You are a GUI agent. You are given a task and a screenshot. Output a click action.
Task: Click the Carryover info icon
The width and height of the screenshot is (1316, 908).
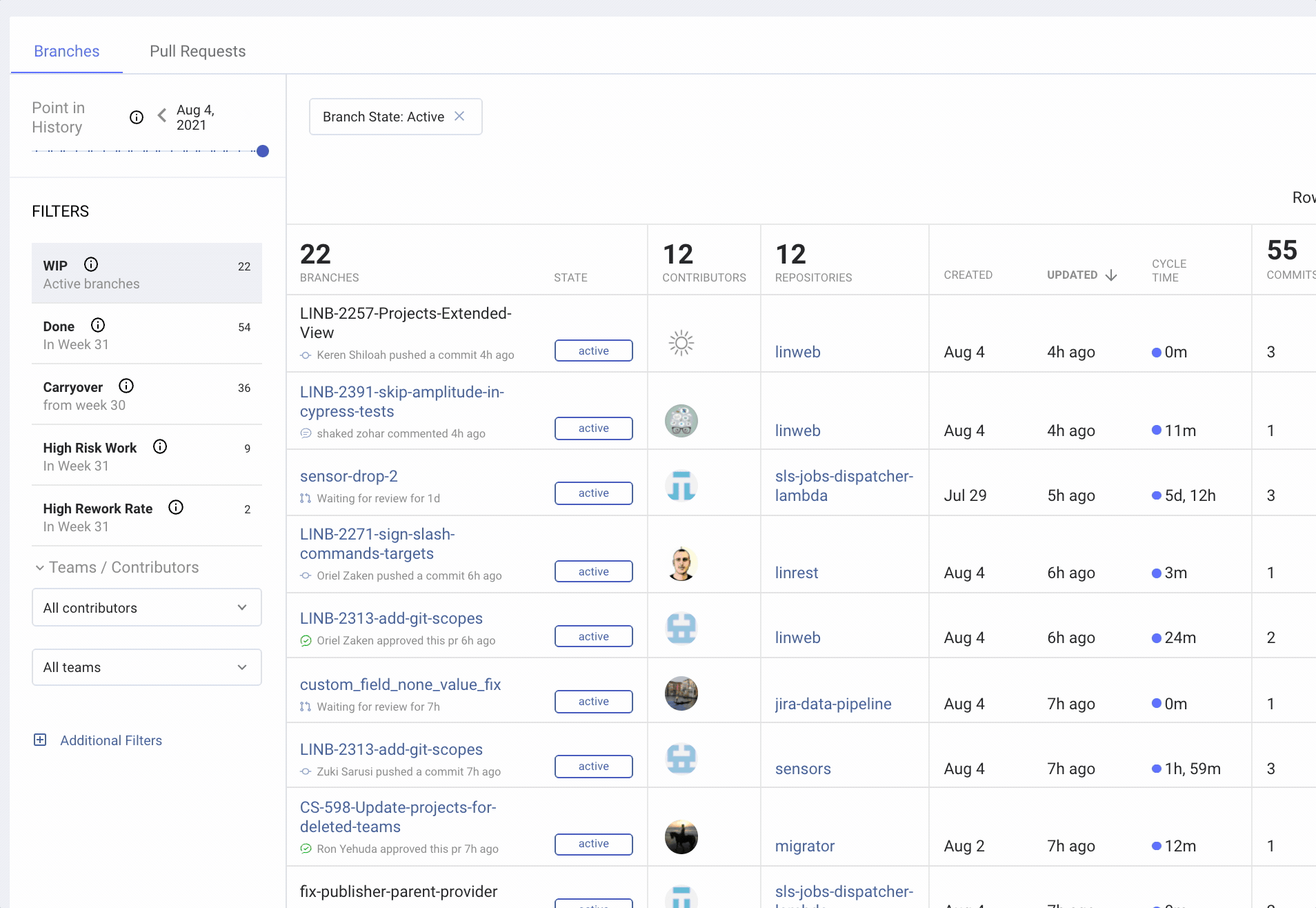(x=126, y=386)
